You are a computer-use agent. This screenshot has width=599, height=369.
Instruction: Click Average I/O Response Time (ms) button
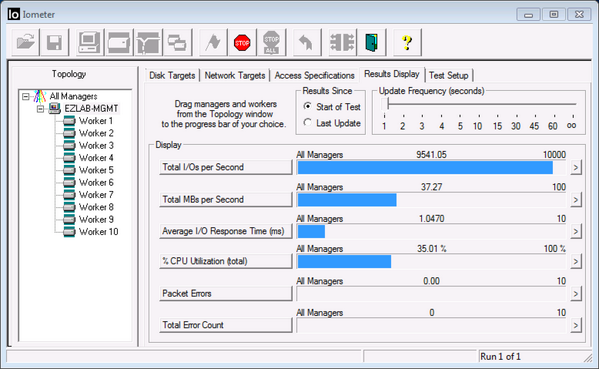[x=226, y=231]
